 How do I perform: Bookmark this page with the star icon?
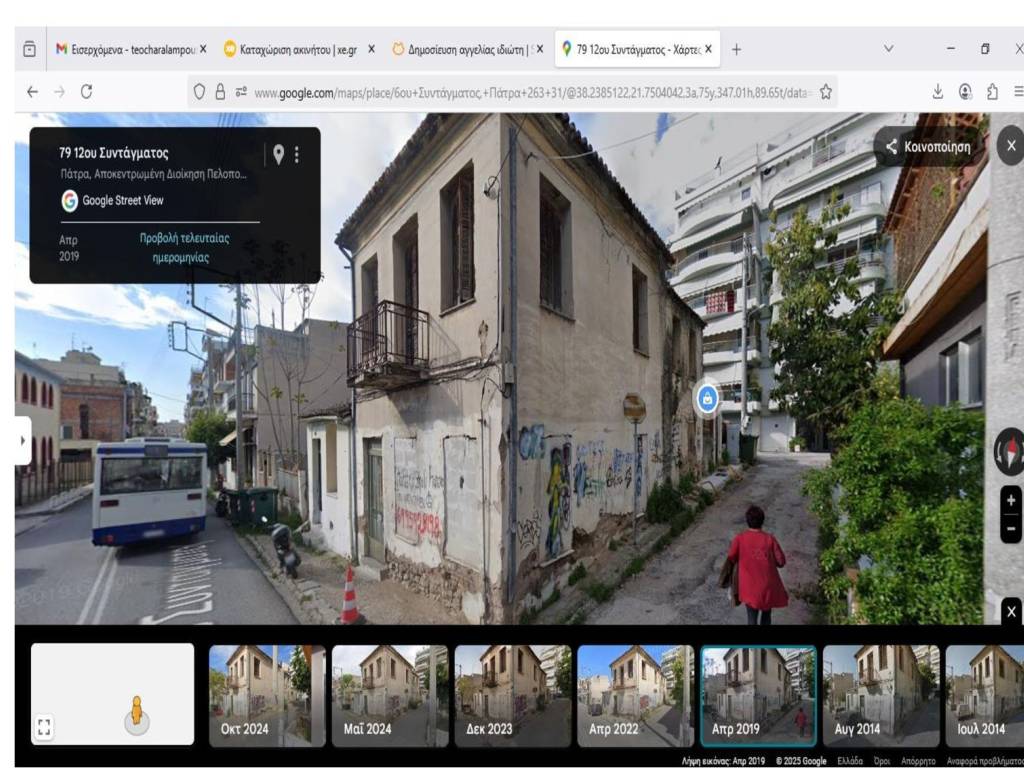pyautogui.click(x=826, y=92)
